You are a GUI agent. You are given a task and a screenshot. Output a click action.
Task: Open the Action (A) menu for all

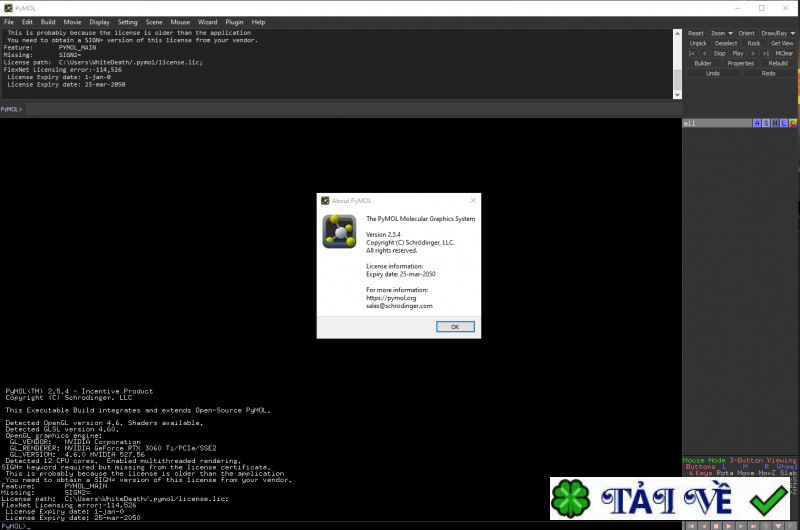pos(757,123)
